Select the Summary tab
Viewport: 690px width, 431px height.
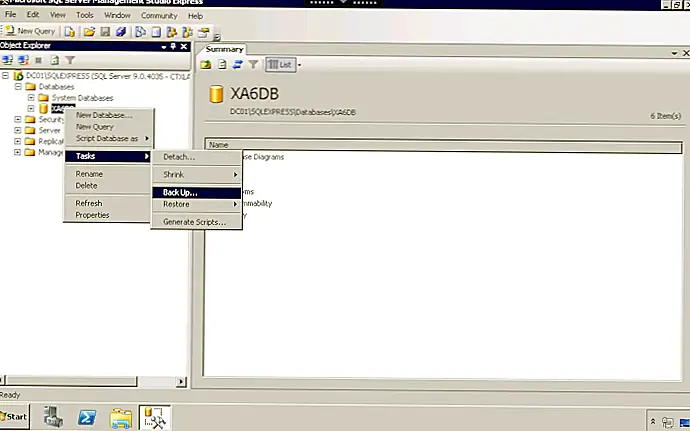224,49
